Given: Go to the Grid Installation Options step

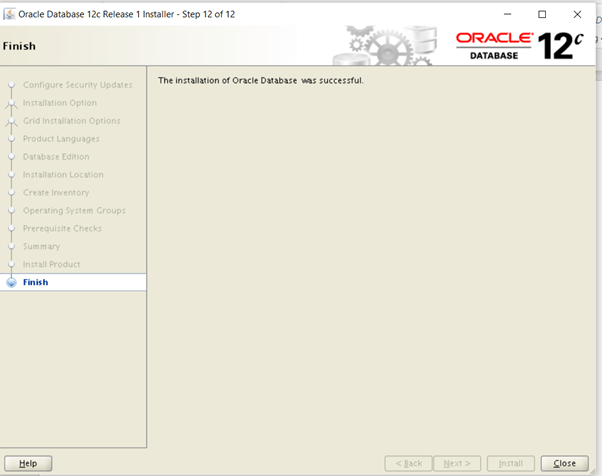Looking at the screenshot, I should 71,121.
